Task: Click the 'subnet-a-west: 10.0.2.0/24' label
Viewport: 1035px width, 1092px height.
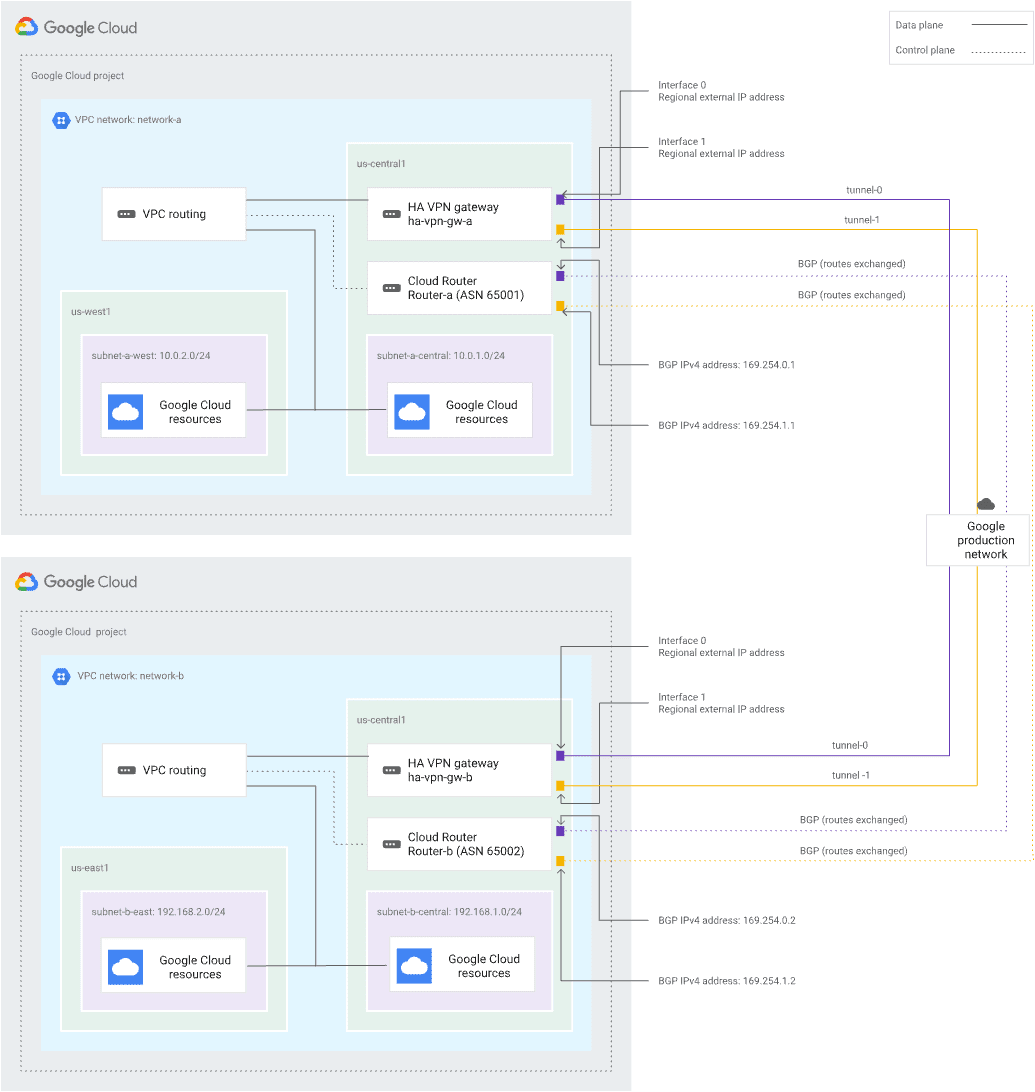Action: pyautogui.click(x=150, y=355)
